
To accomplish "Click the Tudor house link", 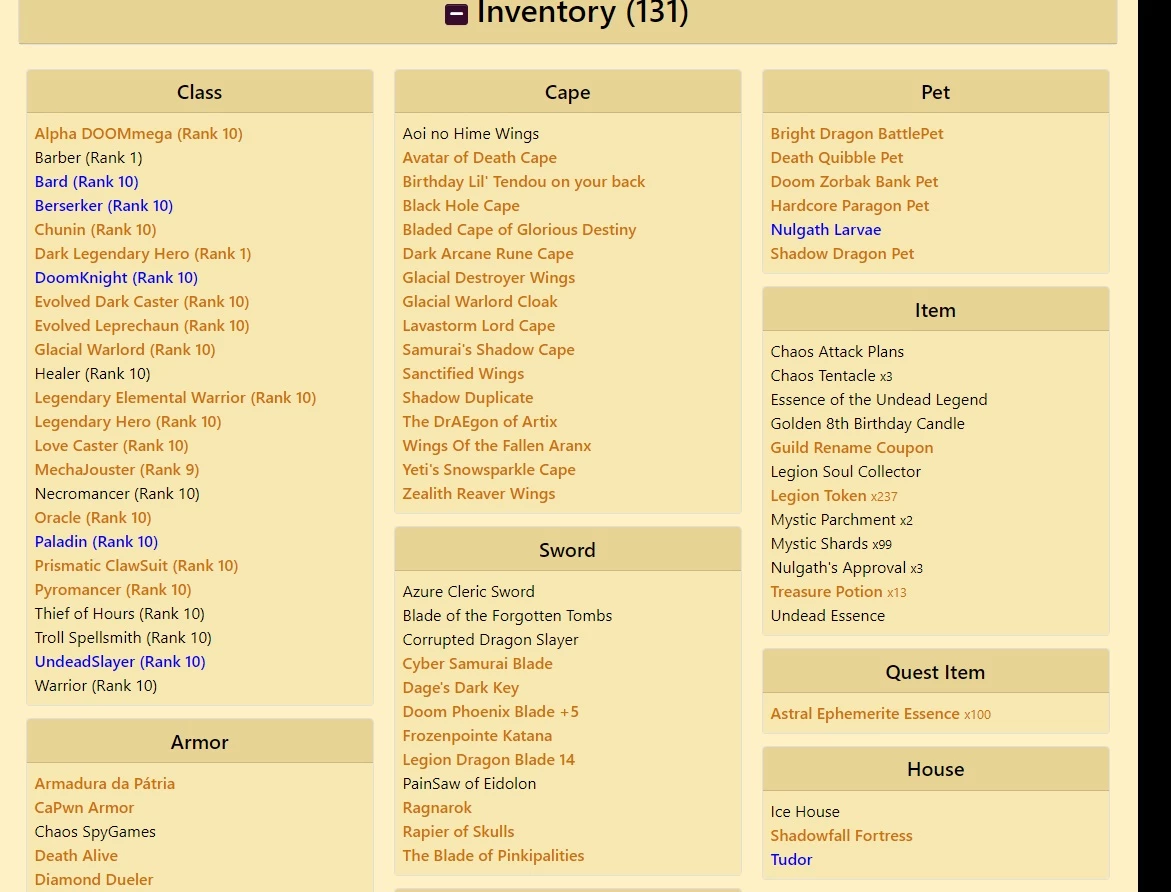I will tap(792, 859).
